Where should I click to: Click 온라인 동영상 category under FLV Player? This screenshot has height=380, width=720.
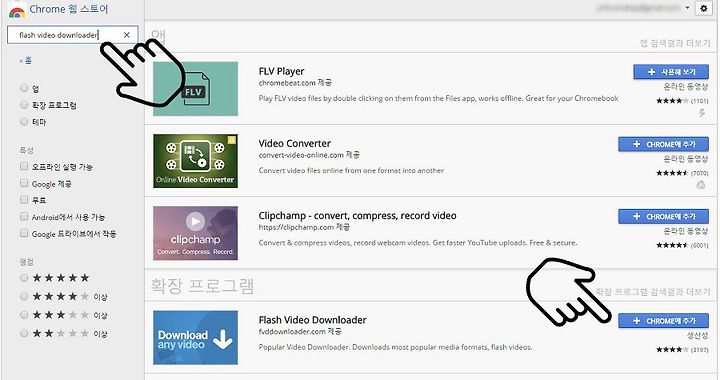[686, 87]
